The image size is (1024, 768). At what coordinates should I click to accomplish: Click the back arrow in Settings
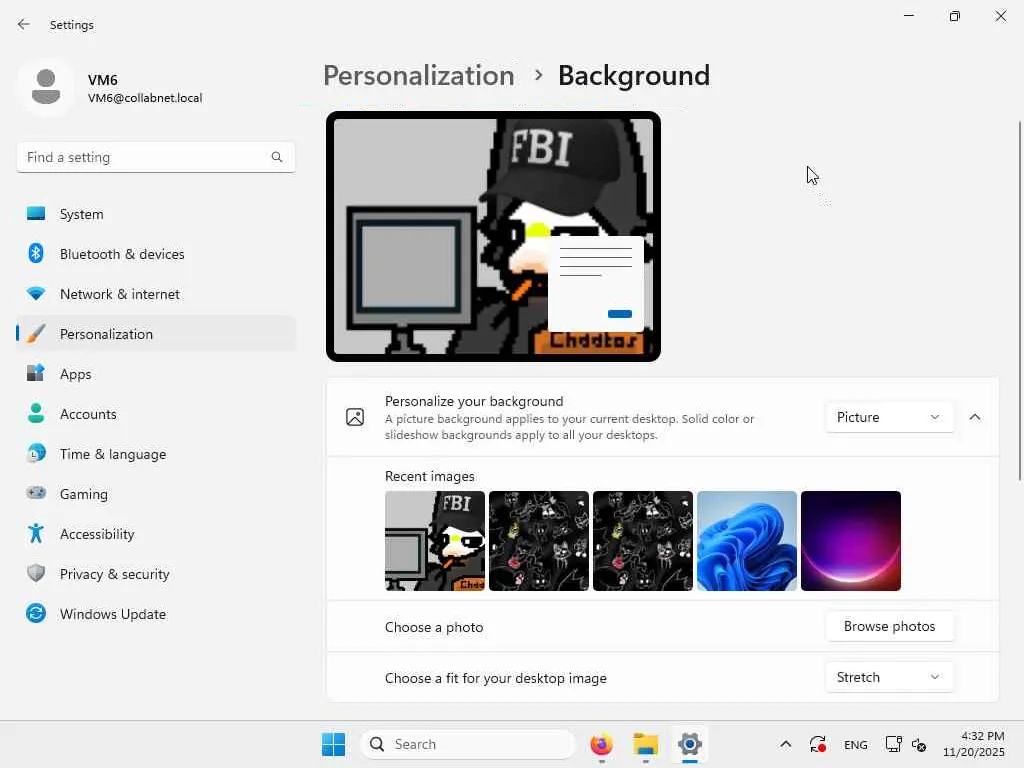pos(24,24)
